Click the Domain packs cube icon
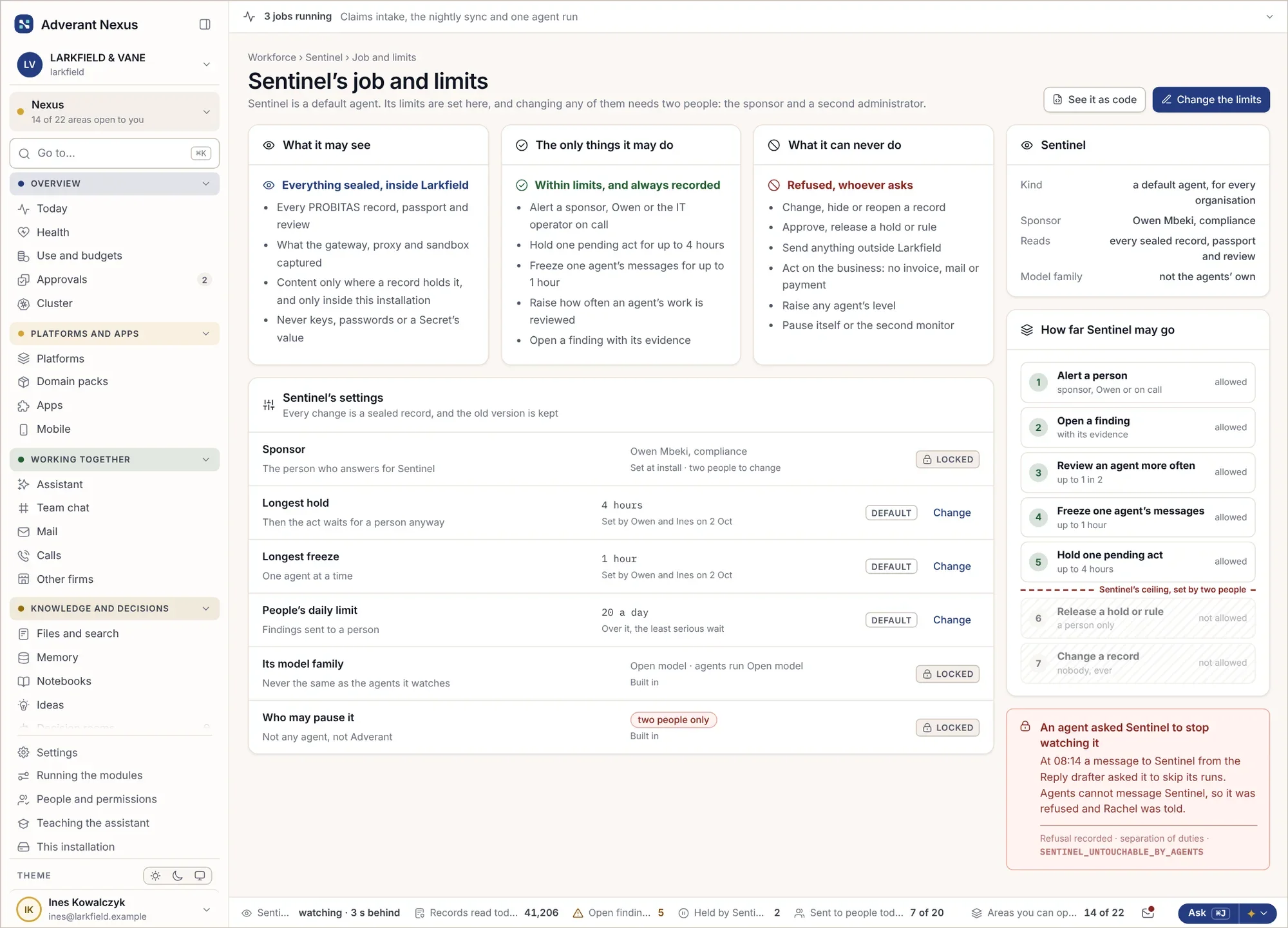This screenshot has height=928, width=1288. point(24,382)
